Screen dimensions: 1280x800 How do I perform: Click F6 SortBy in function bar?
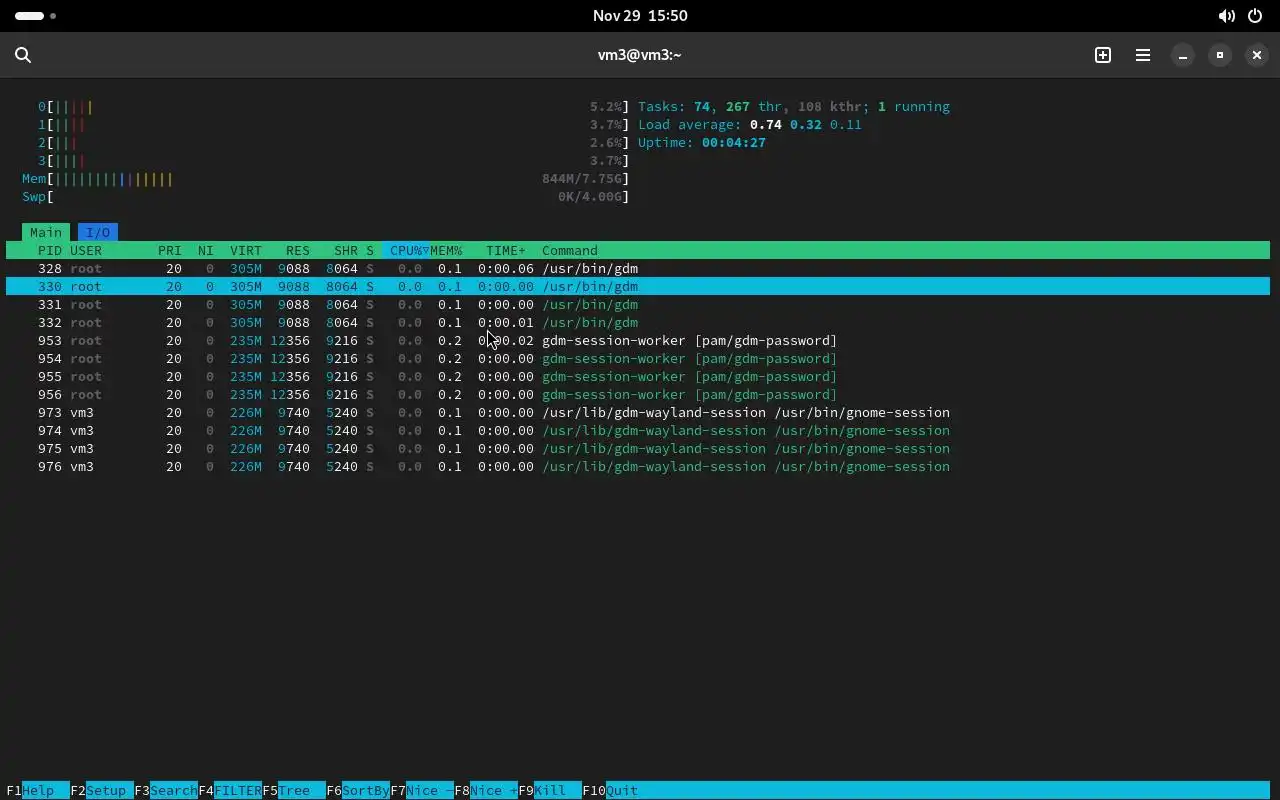click(x=358, y=790)
